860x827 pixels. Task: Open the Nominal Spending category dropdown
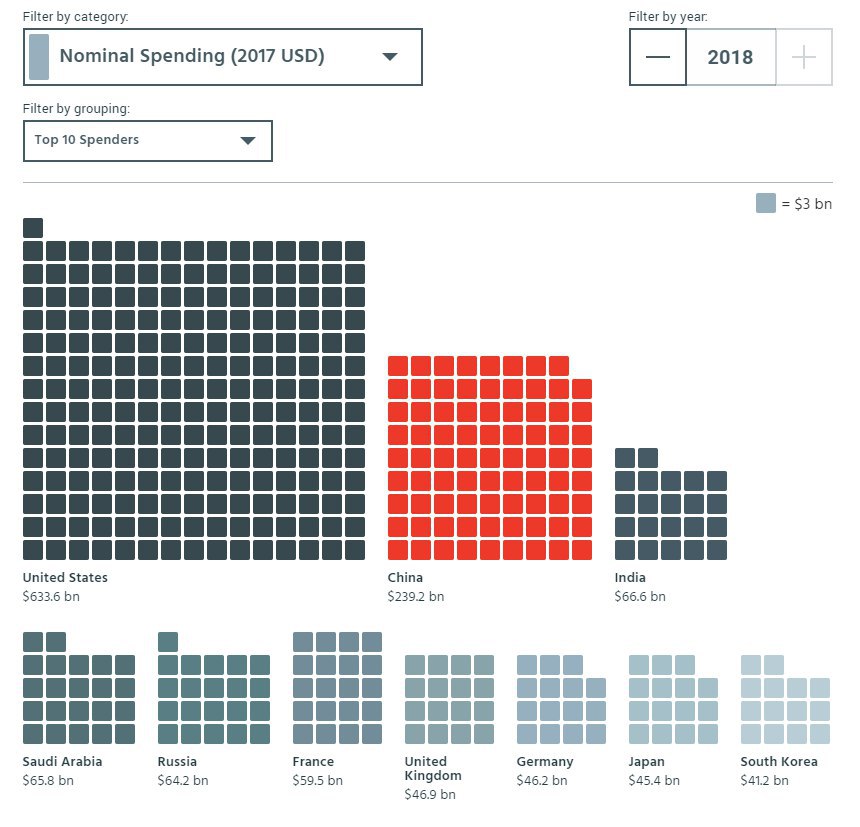(222, 57)
